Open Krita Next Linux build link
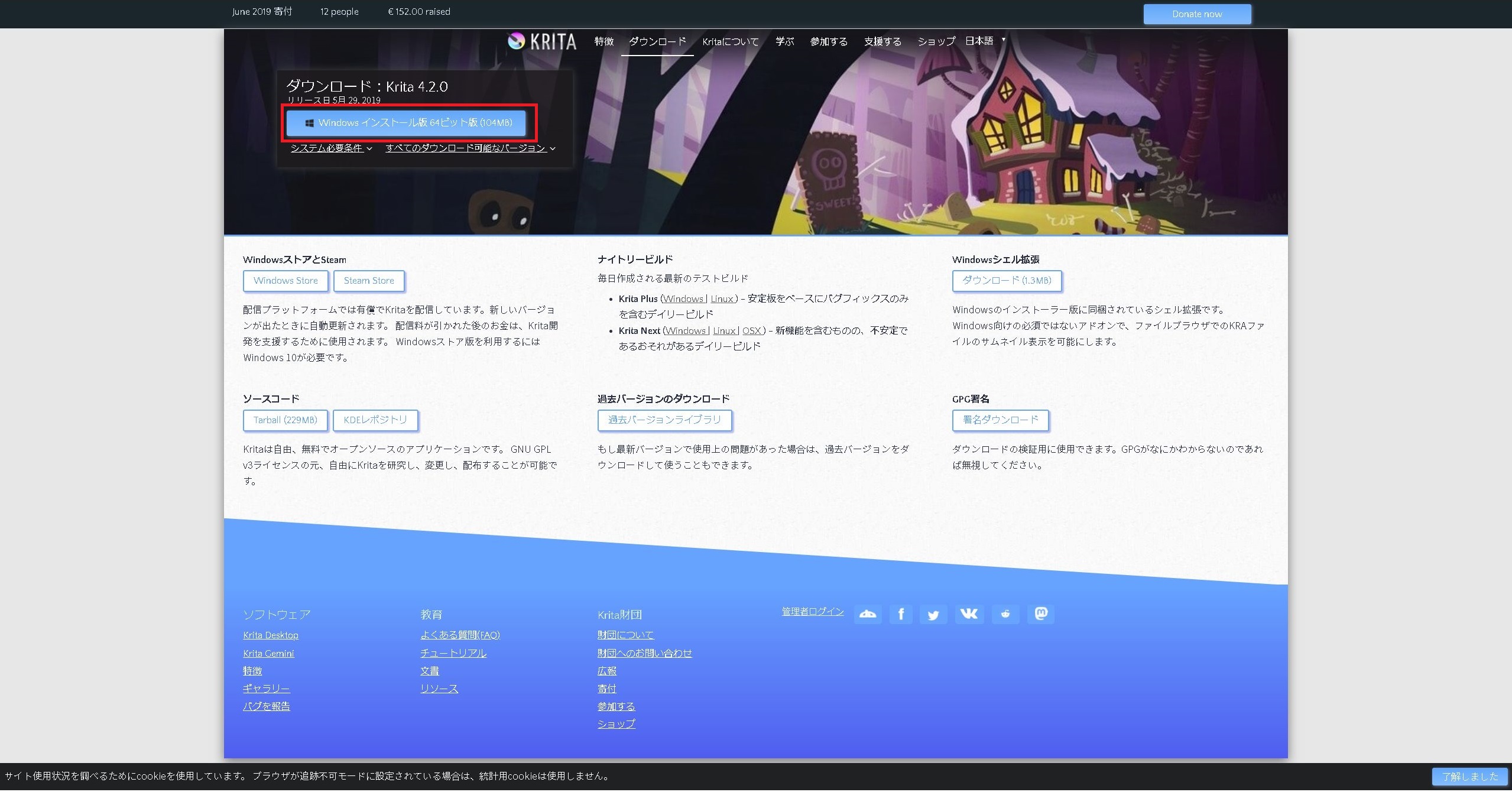Image resolution: width=1512 pixels, height=792 pixels. point(724,331)
